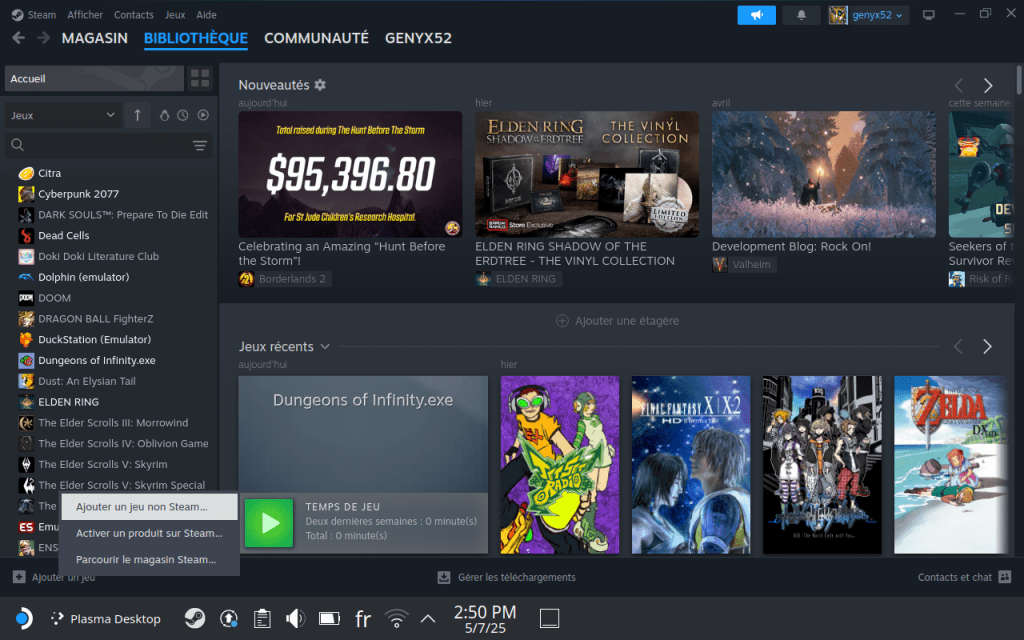Viewport: 1024px width, 640px height.
Task: Open Gérer les téléchargements
Action: [x=507, y=577]
